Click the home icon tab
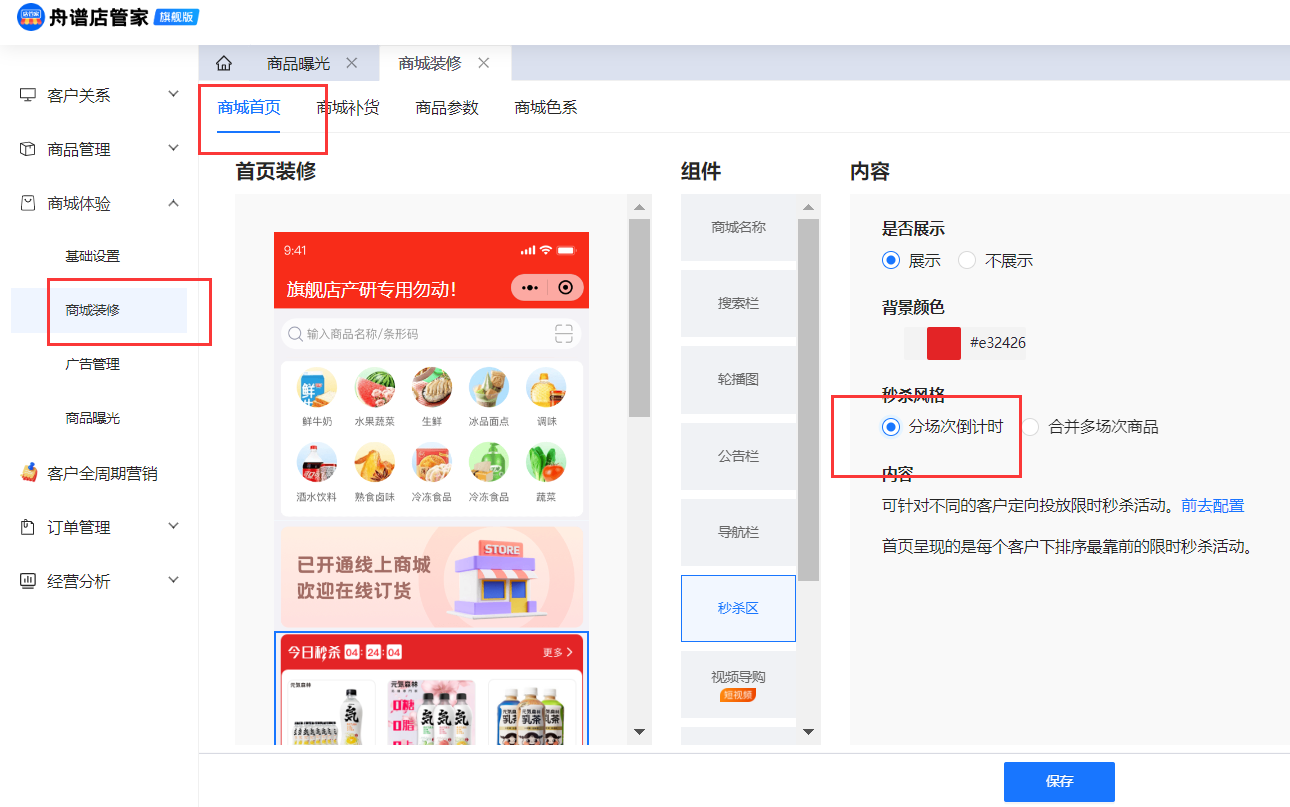 click(224, 63)
